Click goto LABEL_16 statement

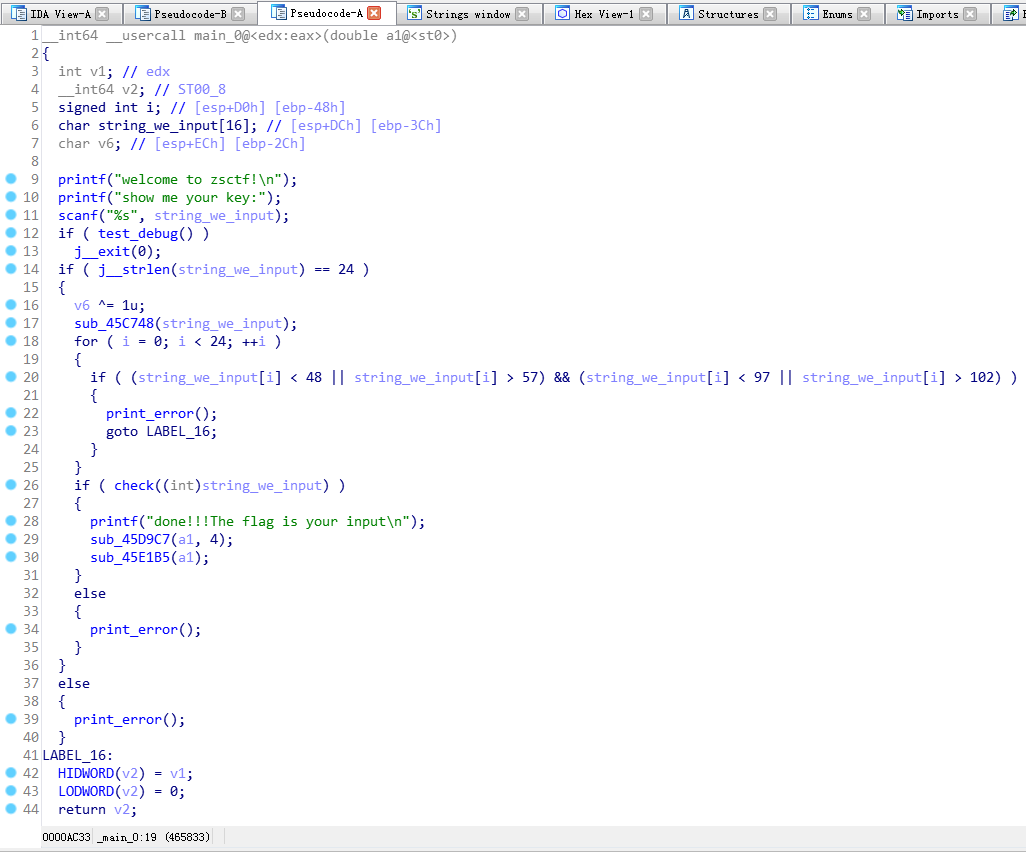click(161, 431)
